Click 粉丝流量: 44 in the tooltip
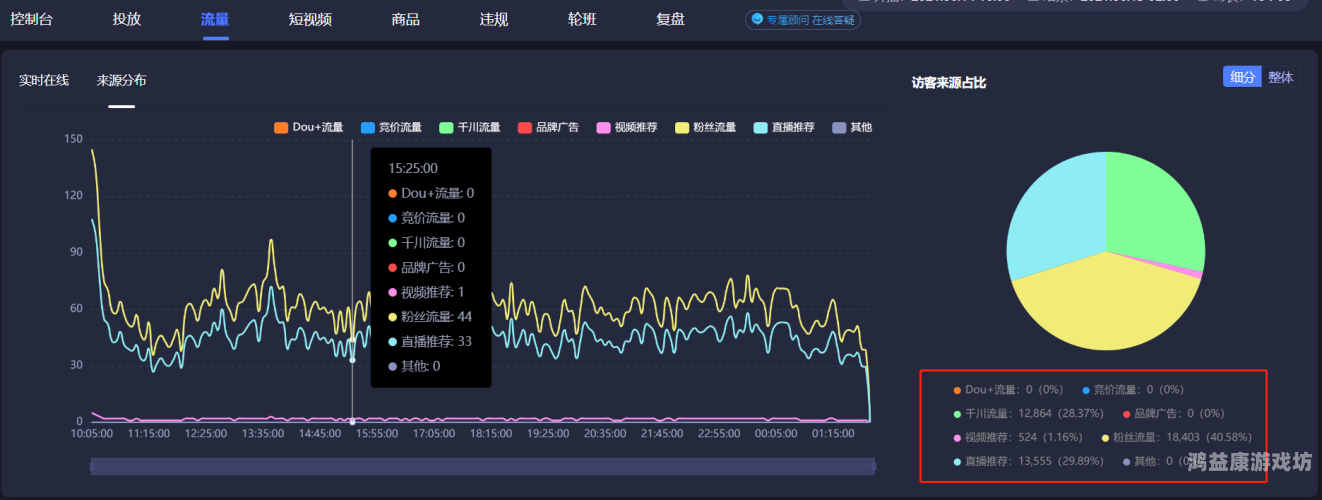 tap(429, 317)
